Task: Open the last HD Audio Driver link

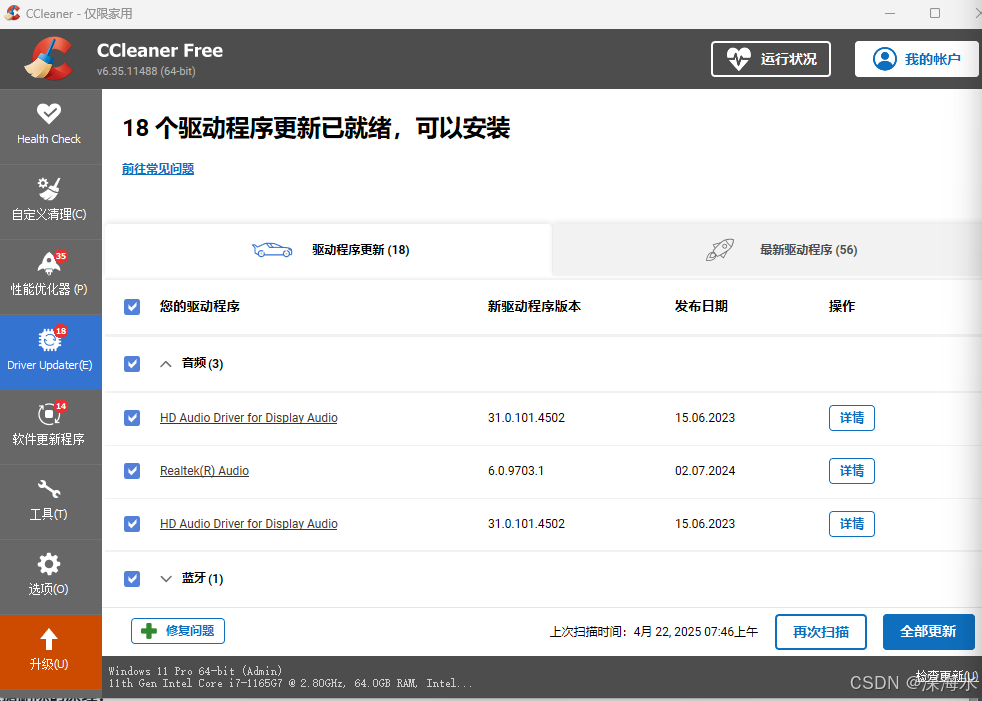Action: click(249, 524)
